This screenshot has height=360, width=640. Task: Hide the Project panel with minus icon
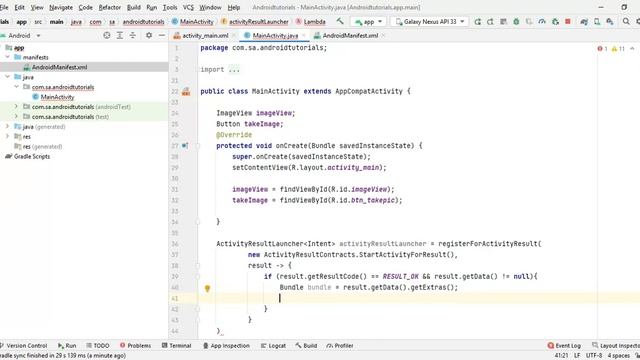coord(162,36)
